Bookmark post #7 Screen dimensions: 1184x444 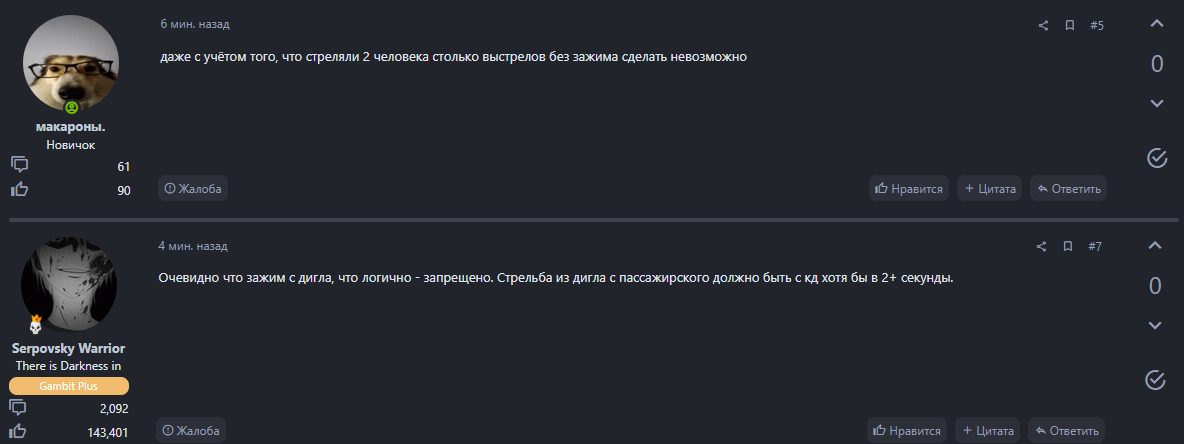(1067, 246)
